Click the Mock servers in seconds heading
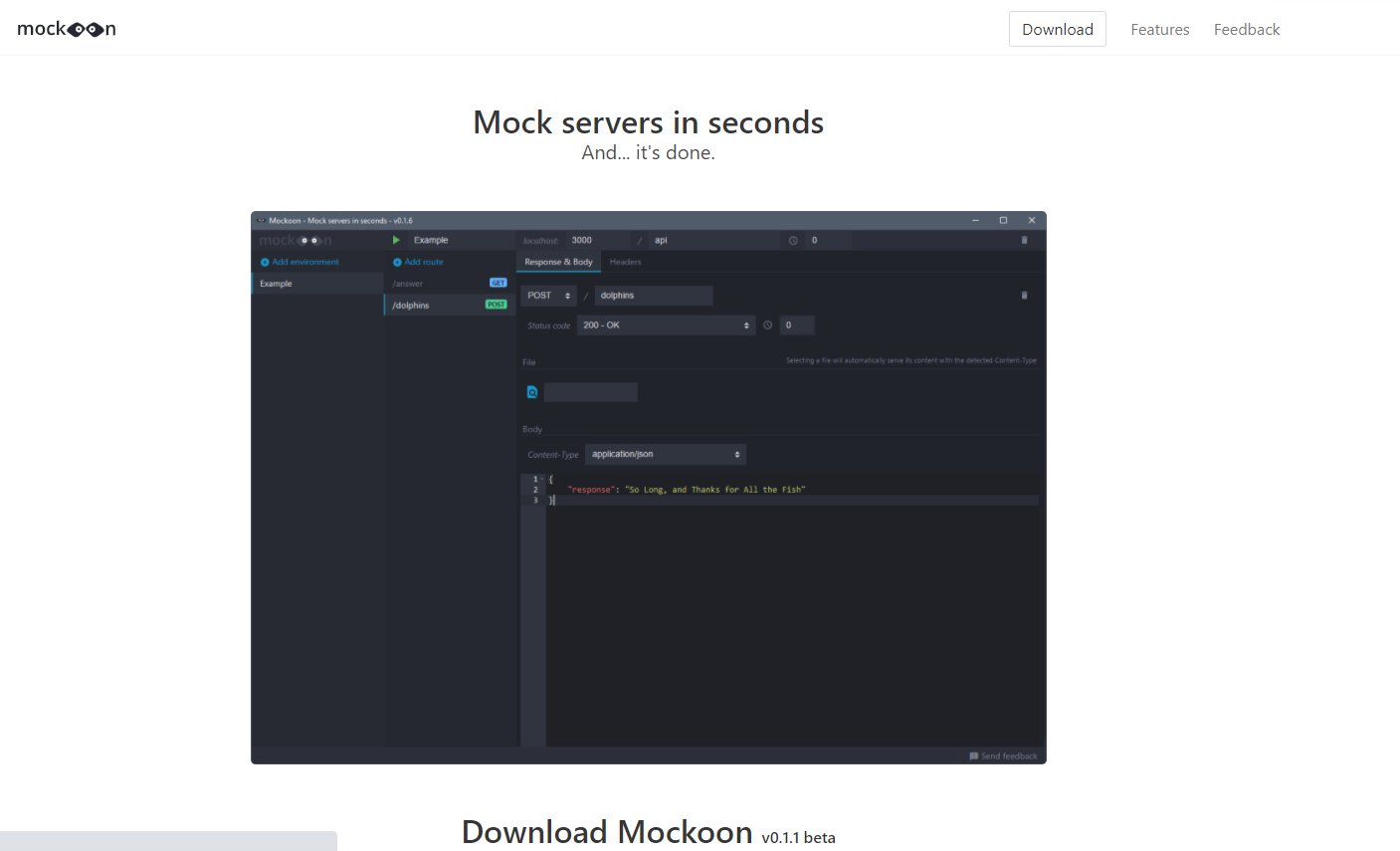Image resolution: width=1400 pixels, height=851 pixels. (x=649, y=122)
